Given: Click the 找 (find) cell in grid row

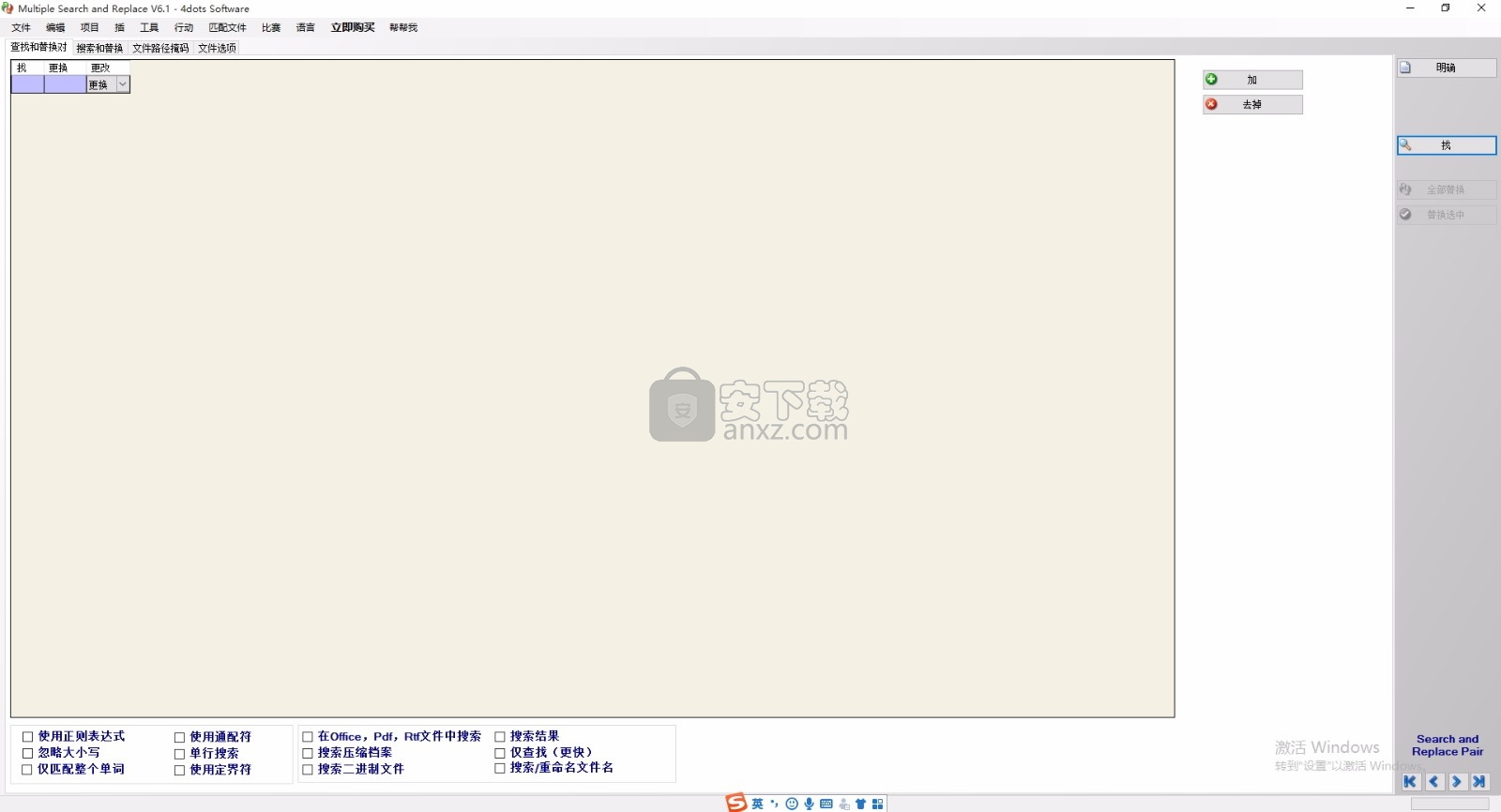Looking at the screenshot, I should pyautogui.click(x=27, y=84).
